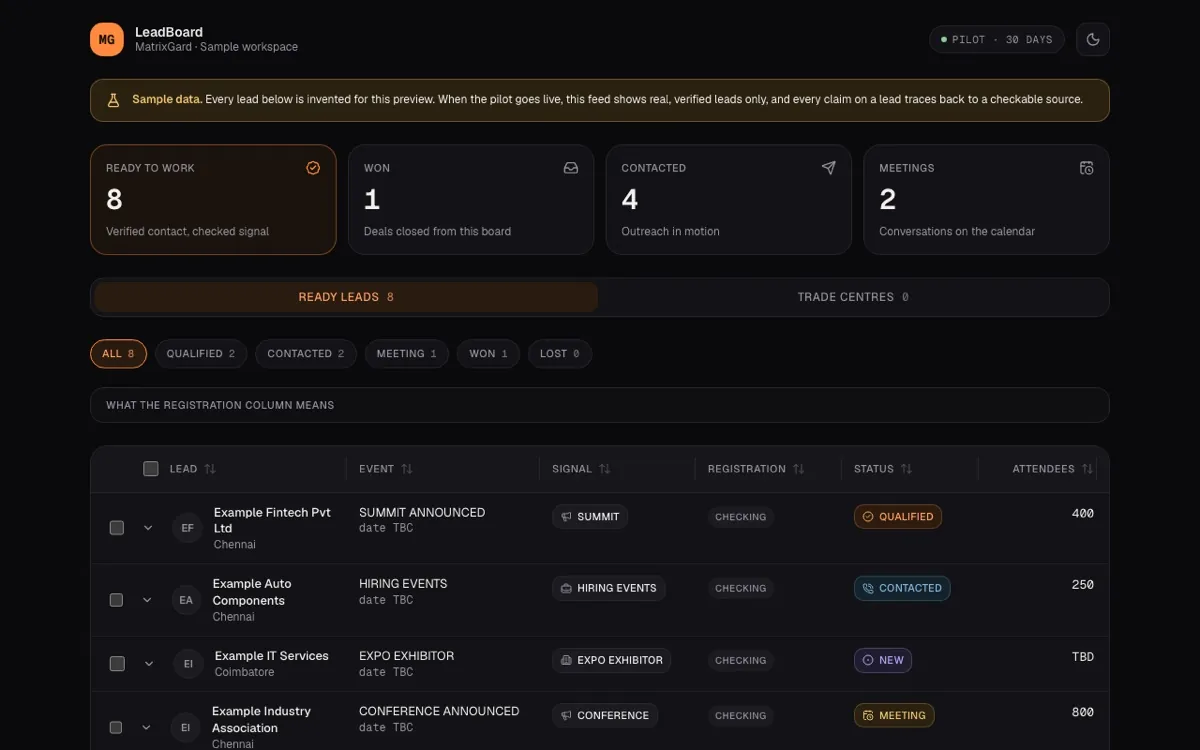Click the HIRING EVENTS signal badge
1200x750 pixels.
(x=608, y=588)
